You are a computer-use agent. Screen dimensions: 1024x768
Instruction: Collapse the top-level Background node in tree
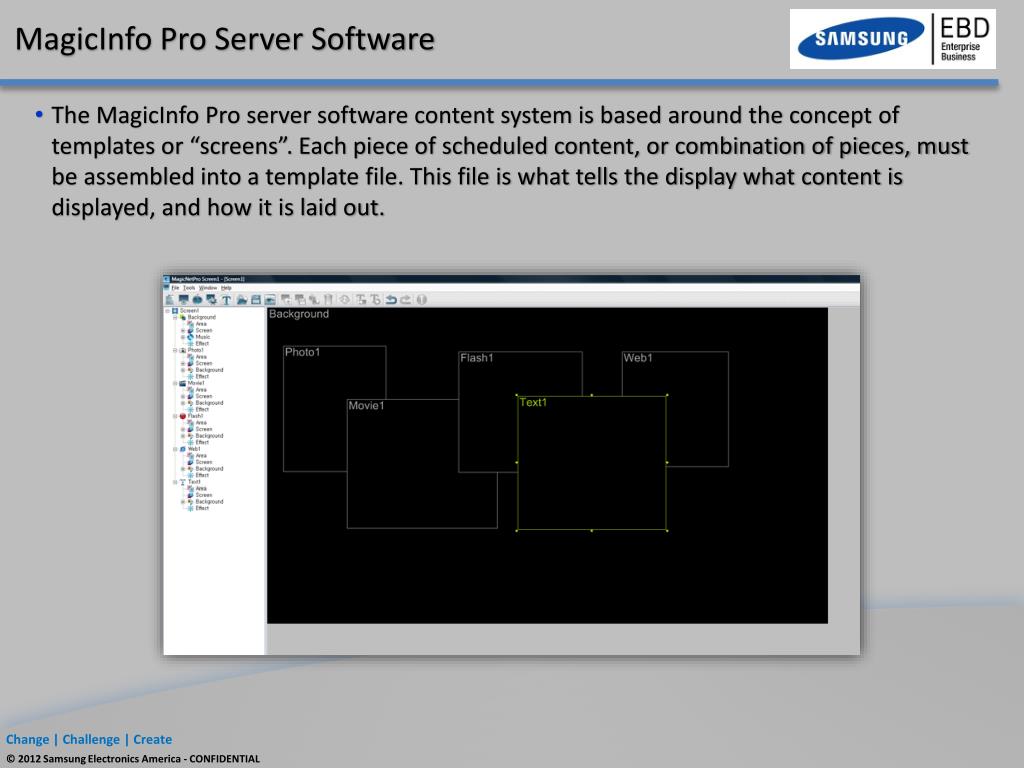pyautogui.click(x=175, y=317)
